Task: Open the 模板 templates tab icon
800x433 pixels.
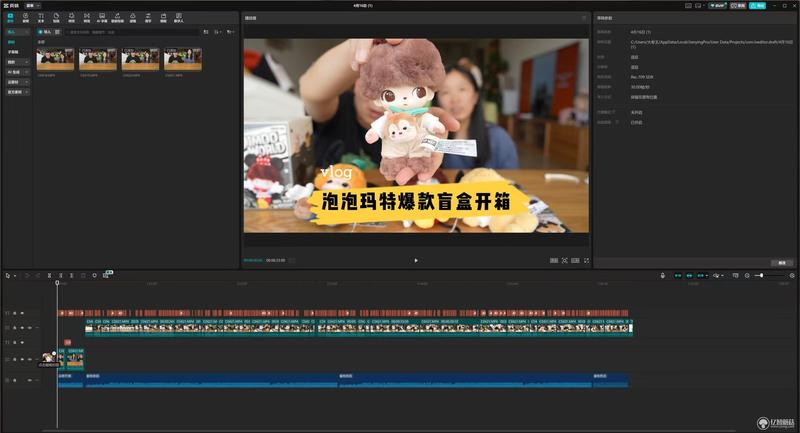Action: click(x=163, y=16)
